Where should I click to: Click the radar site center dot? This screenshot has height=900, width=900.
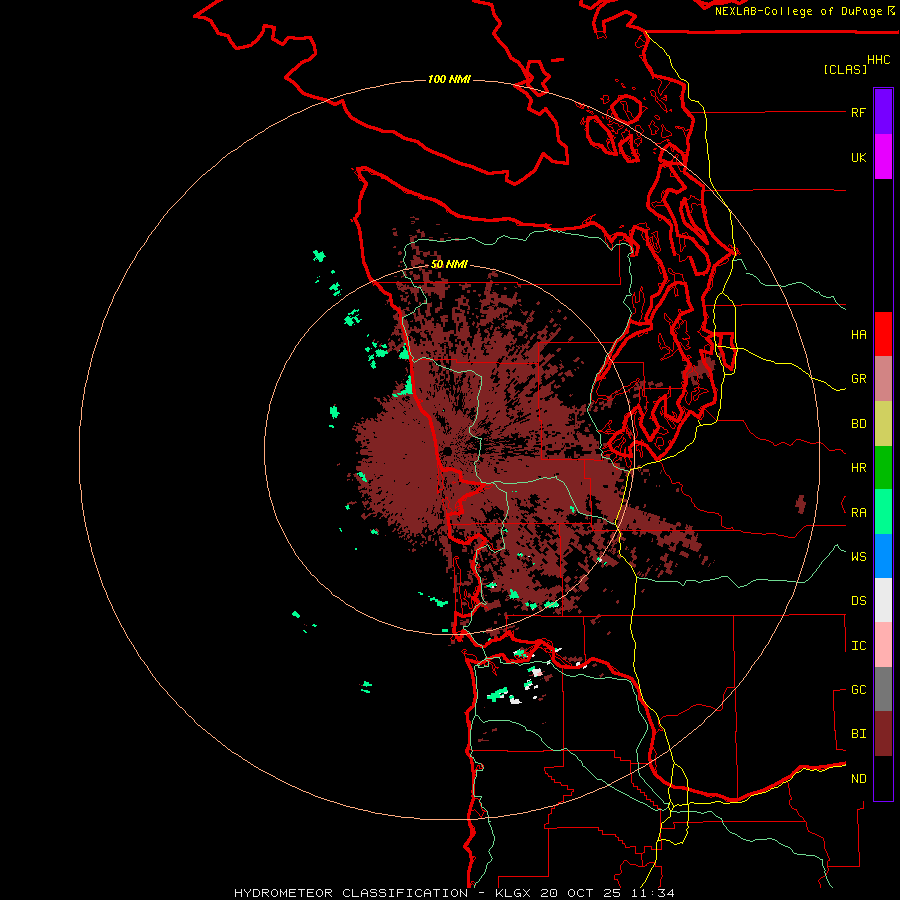coord(447,452)
